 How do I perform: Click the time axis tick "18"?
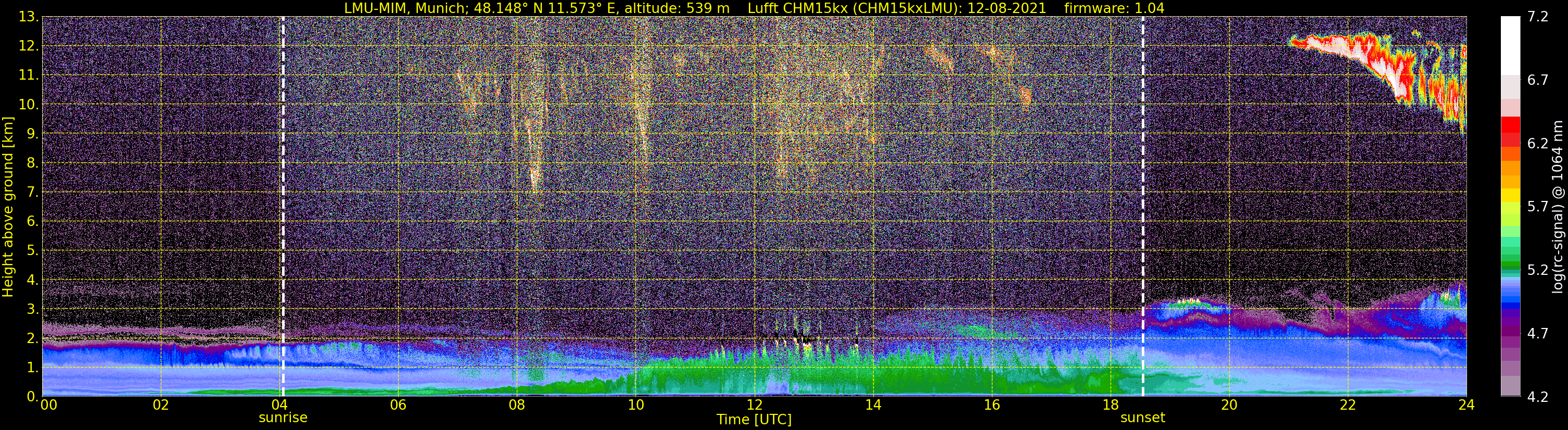point(1110,406)
